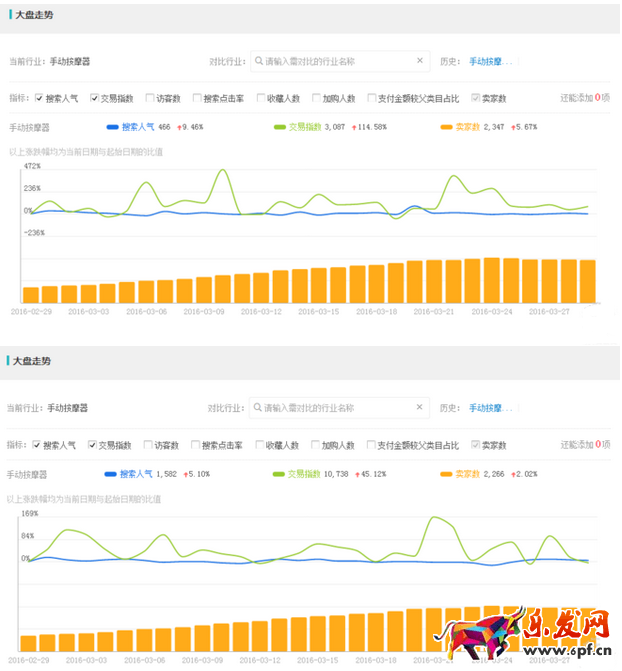Select the 交易指数 legend label showing 10,738
Viewport: 622px width, 671px height.
(x=302, y=474)
